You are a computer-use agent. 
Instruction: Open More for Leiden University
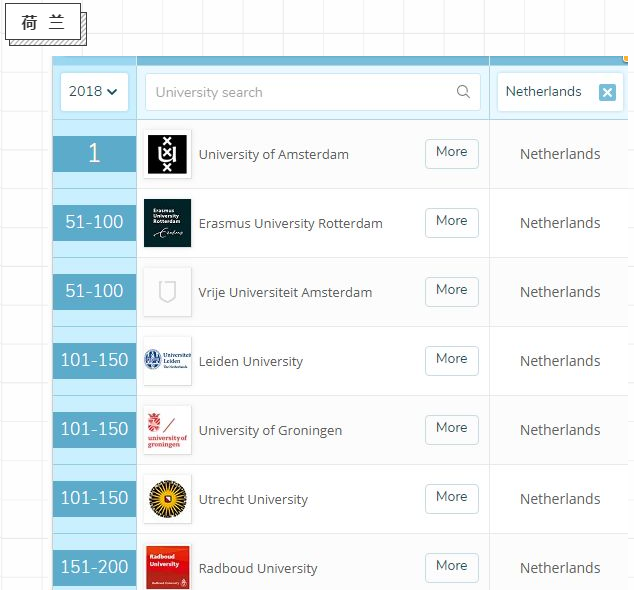pos(452,361)
